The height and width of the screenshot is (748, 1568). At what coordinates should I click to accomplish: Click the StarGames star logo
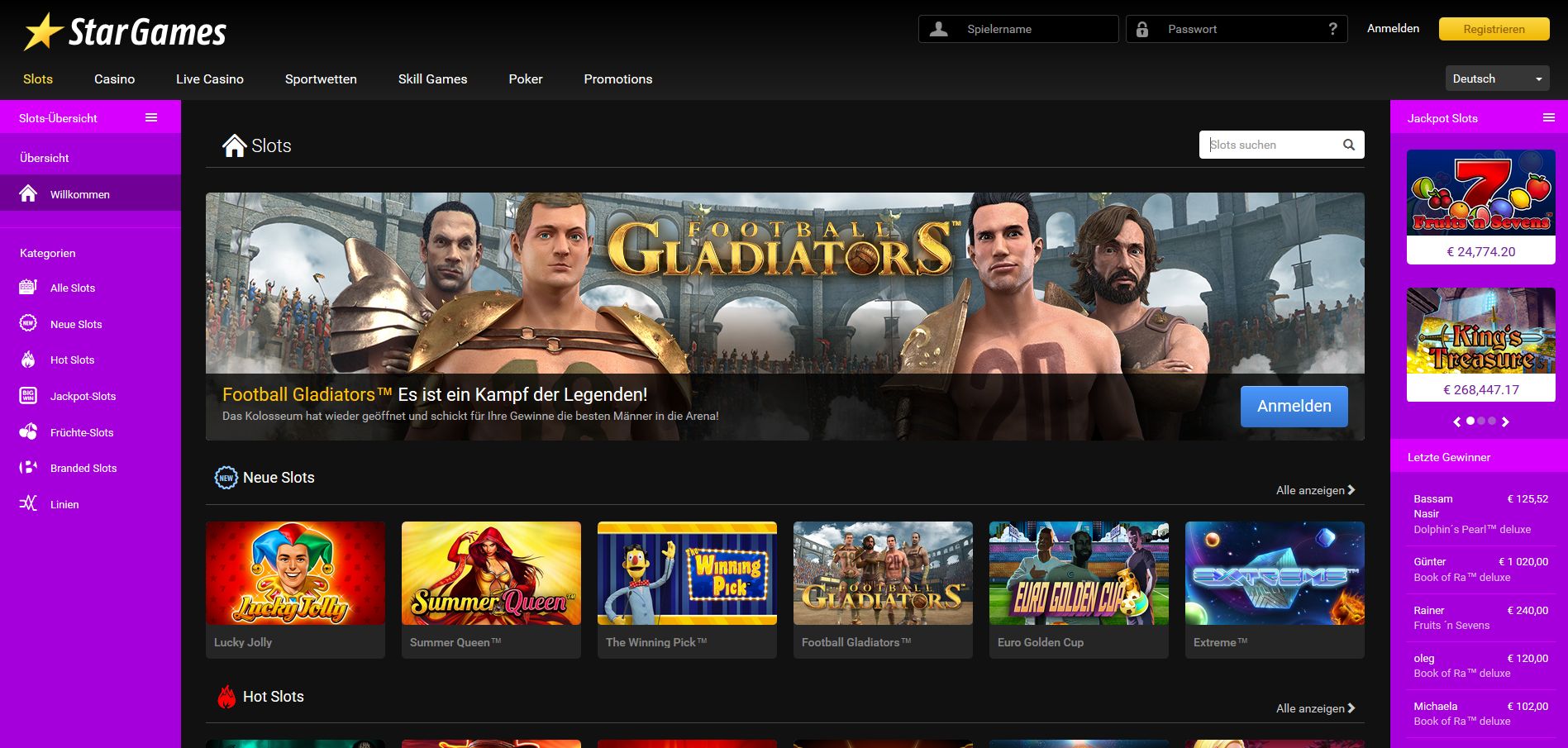43,32
